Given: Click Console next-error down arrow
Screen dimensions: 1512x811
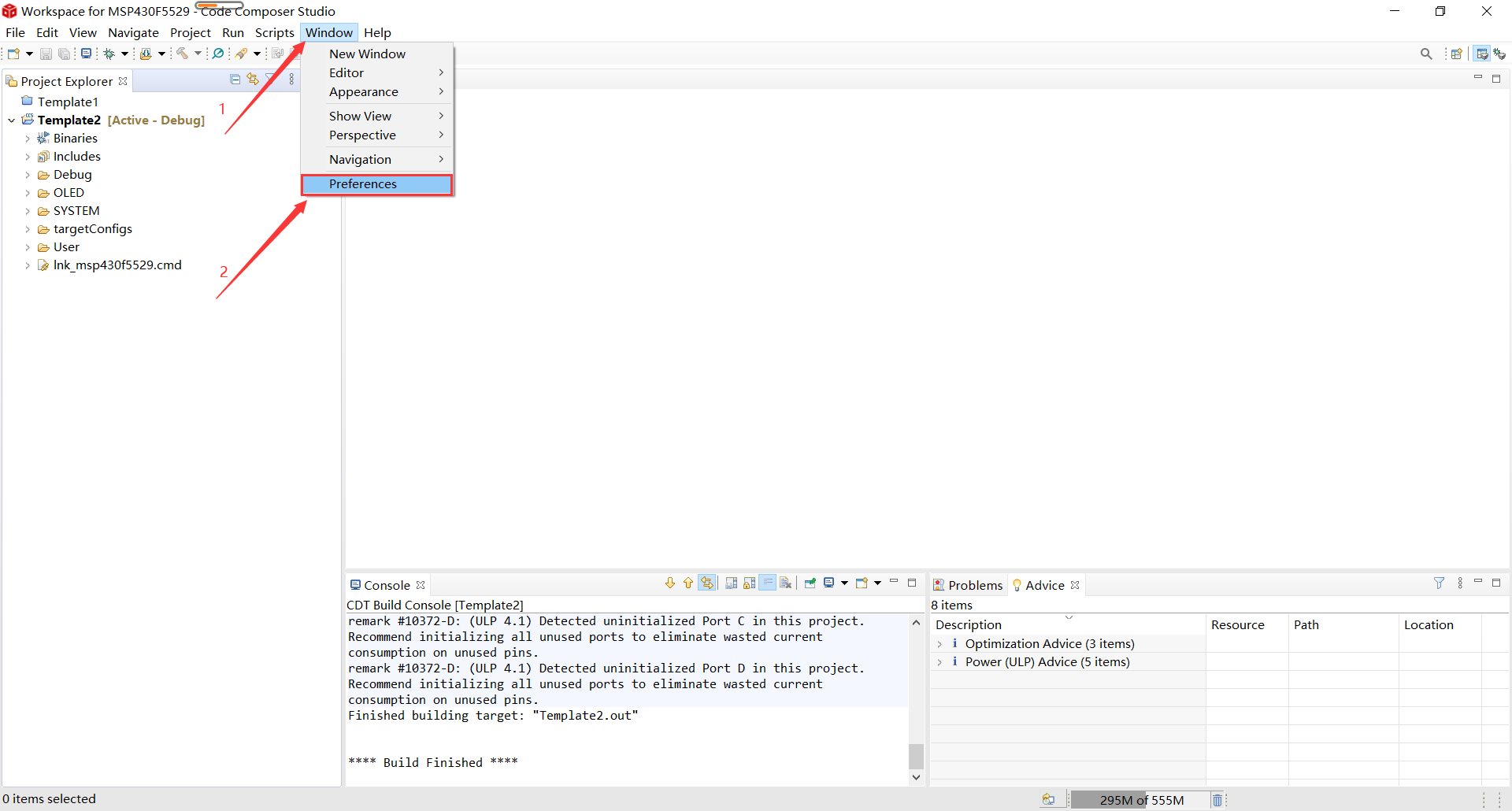Looking at the screenshot, I should pos(670,583).
